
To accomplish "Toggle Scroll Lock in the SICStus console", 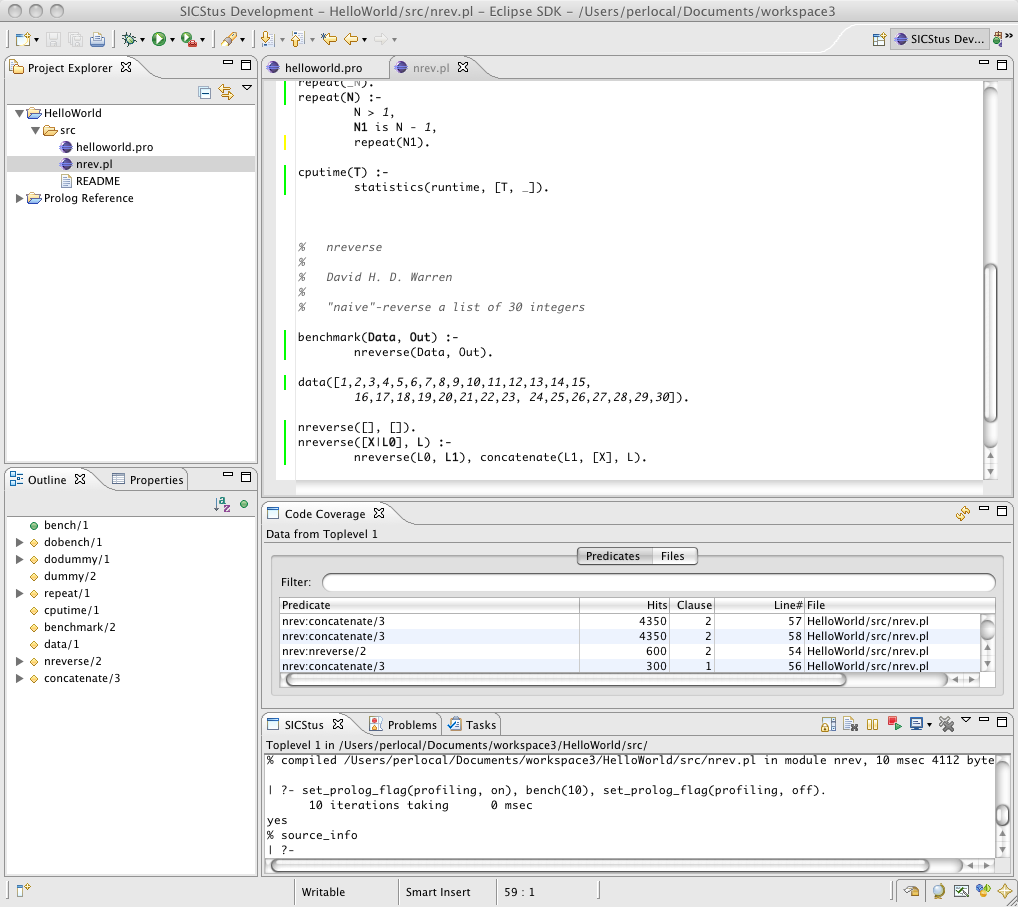I will [x=828, y=724].
